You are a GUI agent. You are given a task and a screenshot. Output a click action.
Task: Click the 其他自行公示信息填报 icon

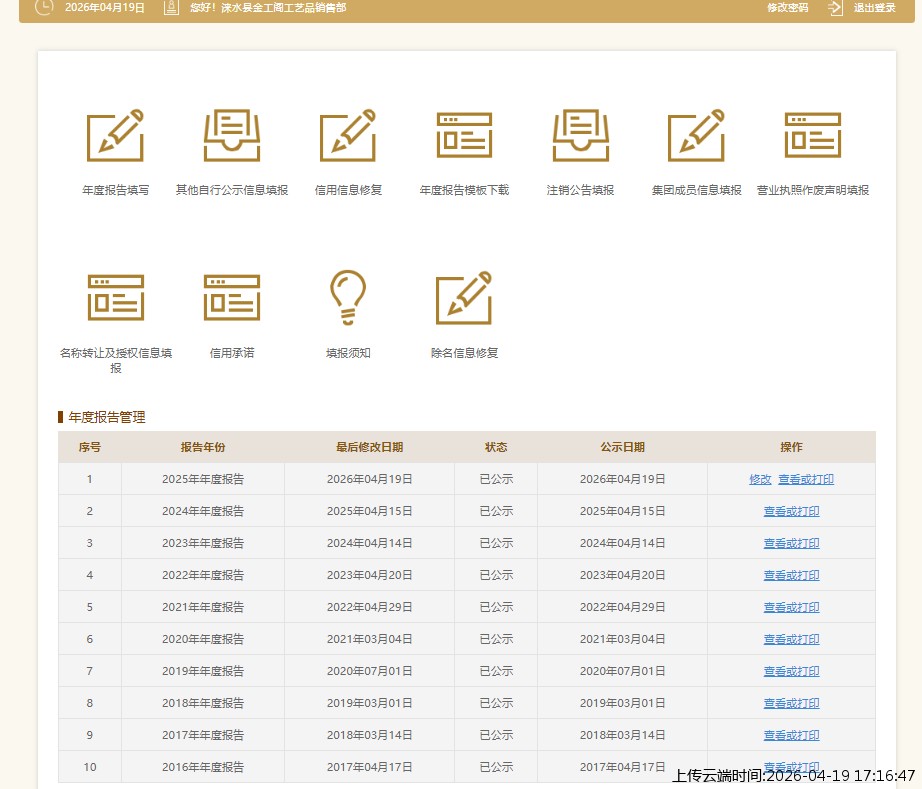click(232, 136)
